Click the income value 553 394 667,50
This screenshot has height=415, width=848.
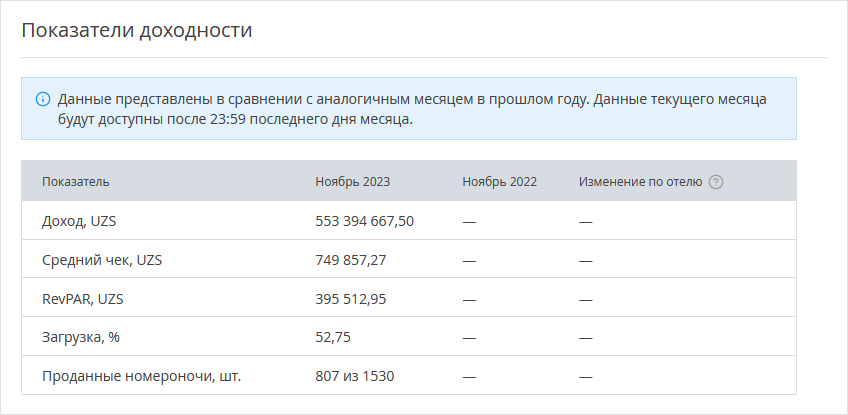[x=365, y=221]
